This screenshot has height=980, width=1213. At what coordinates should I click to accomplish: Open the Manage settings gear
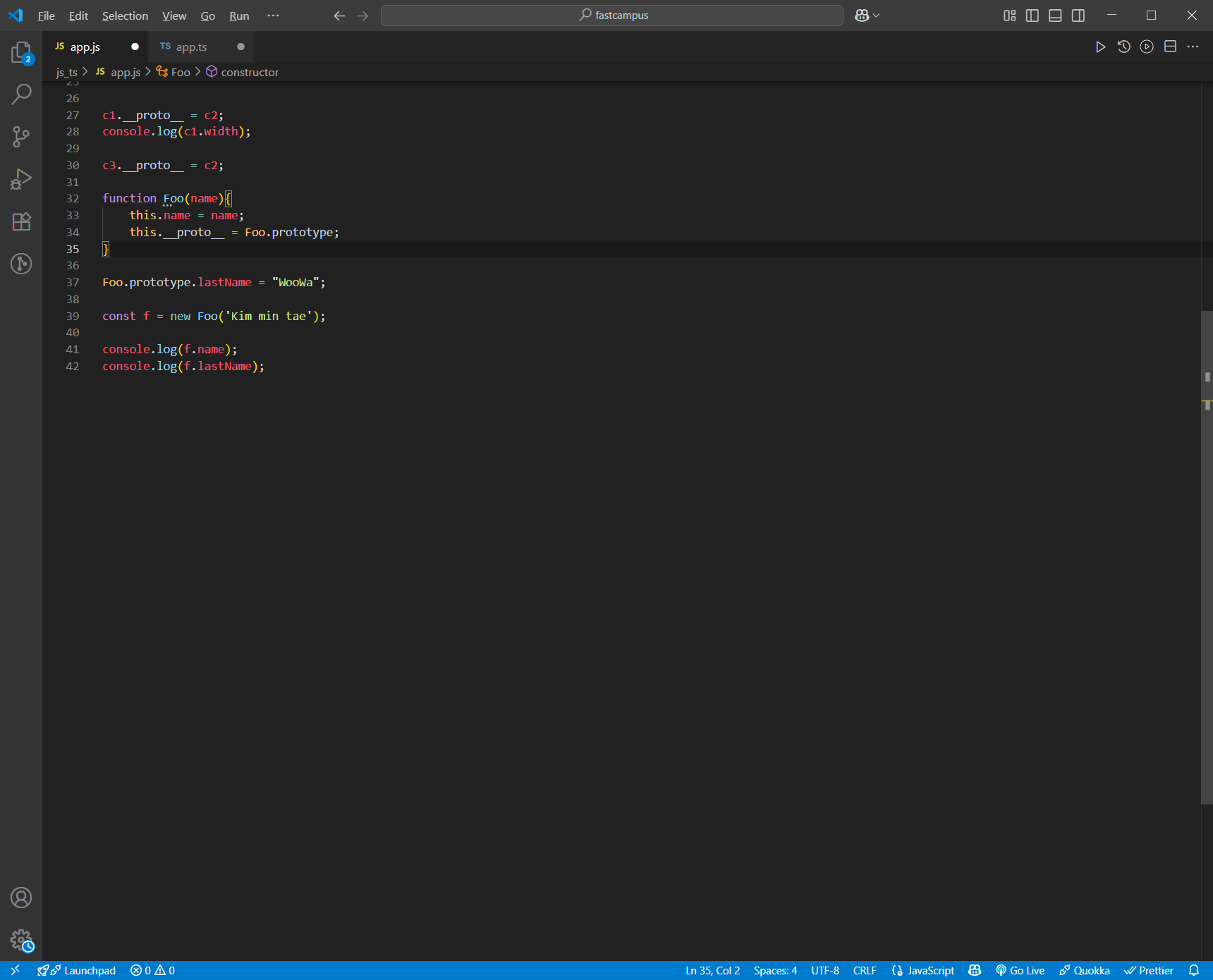[x=21, y=940]
